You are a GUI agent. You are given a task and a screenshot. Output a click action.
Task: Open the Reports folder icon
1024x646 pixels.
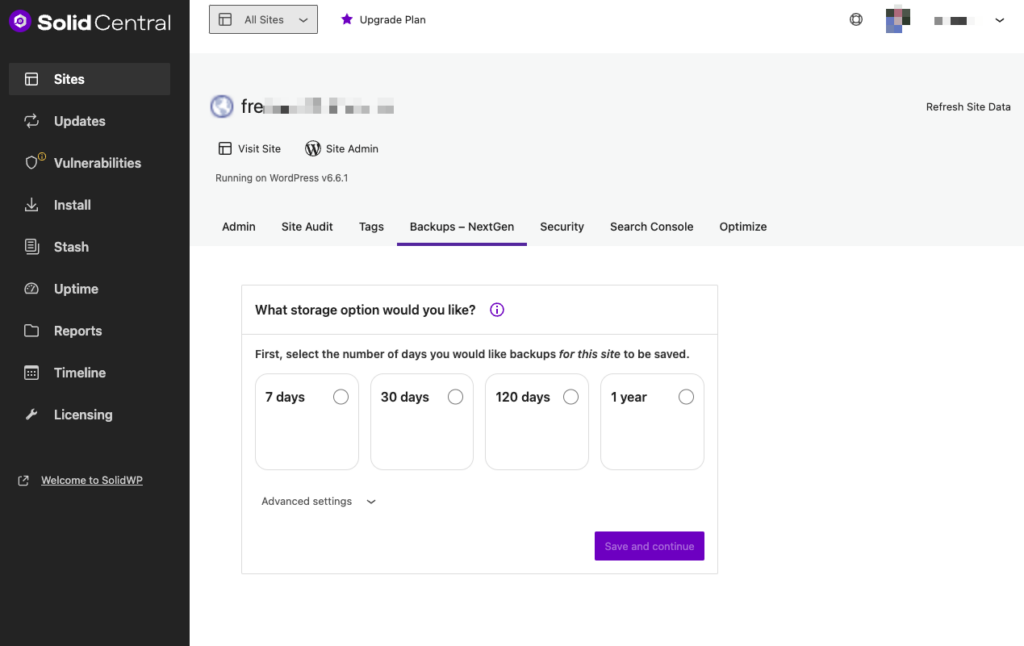(x=32, y=331)
